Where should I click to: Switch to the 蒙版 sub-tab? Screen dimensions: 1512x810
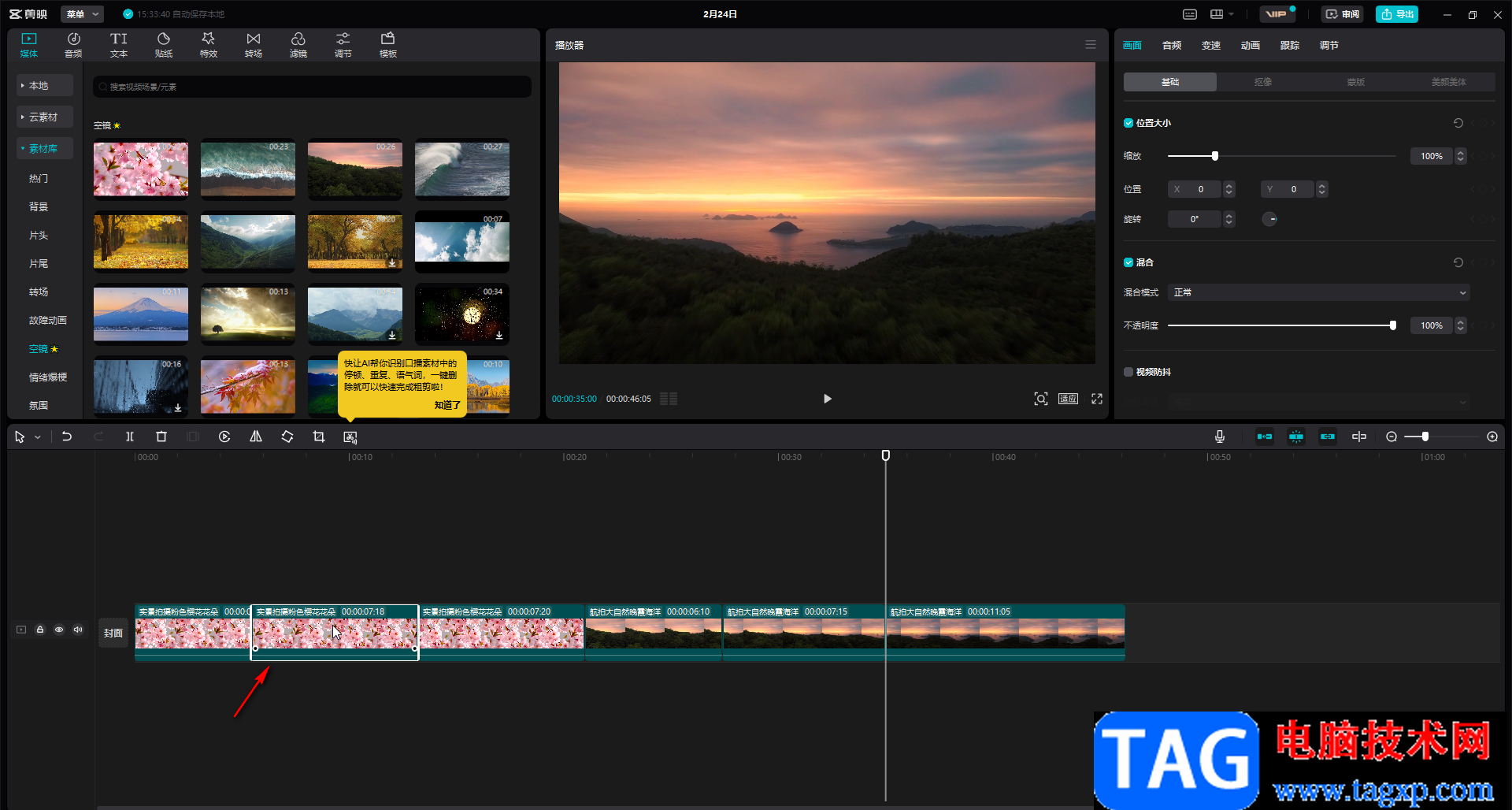click(x=1356, y=82)
